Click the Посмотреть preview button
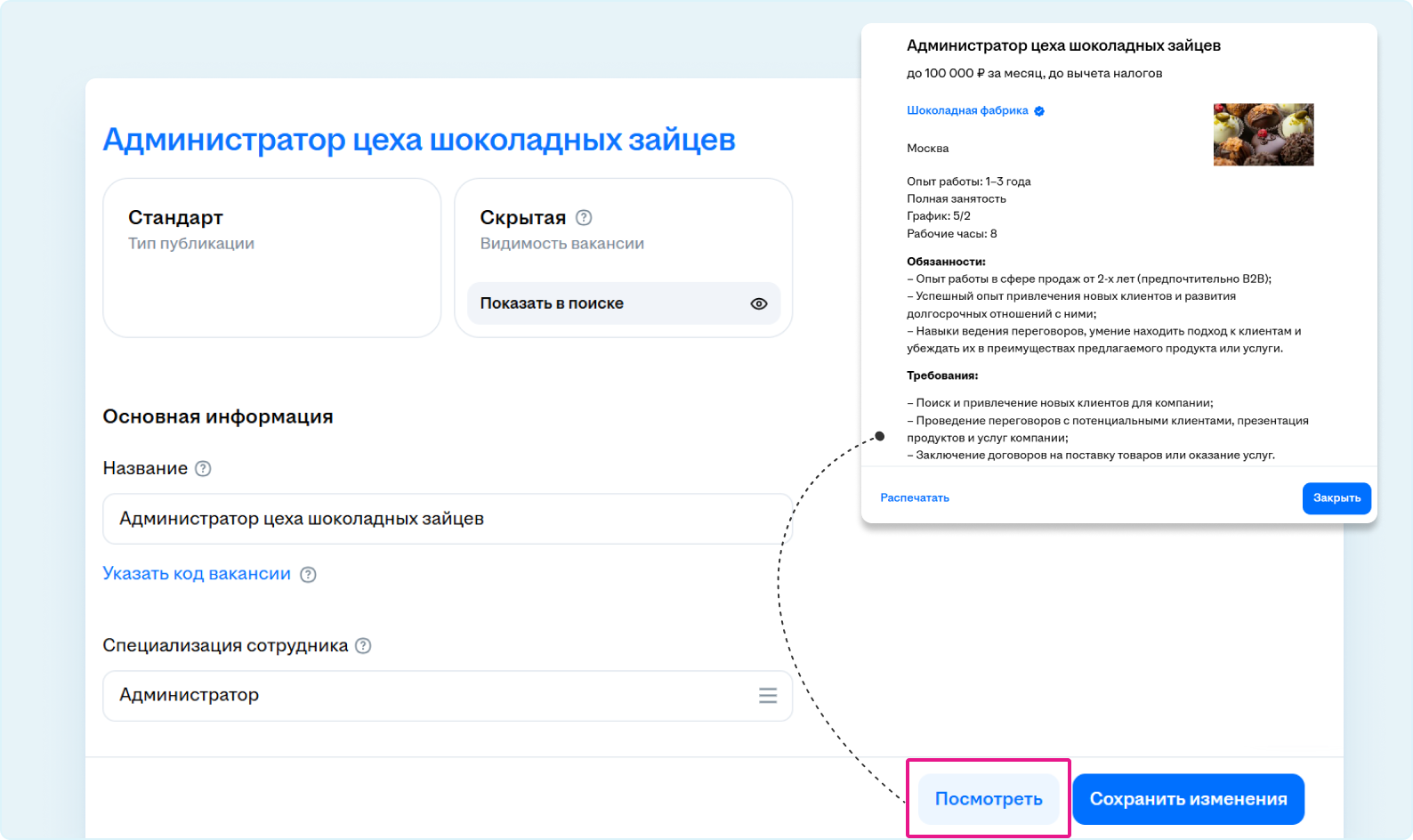This screenshot has width=1413, height=840. tap(988, 799)
